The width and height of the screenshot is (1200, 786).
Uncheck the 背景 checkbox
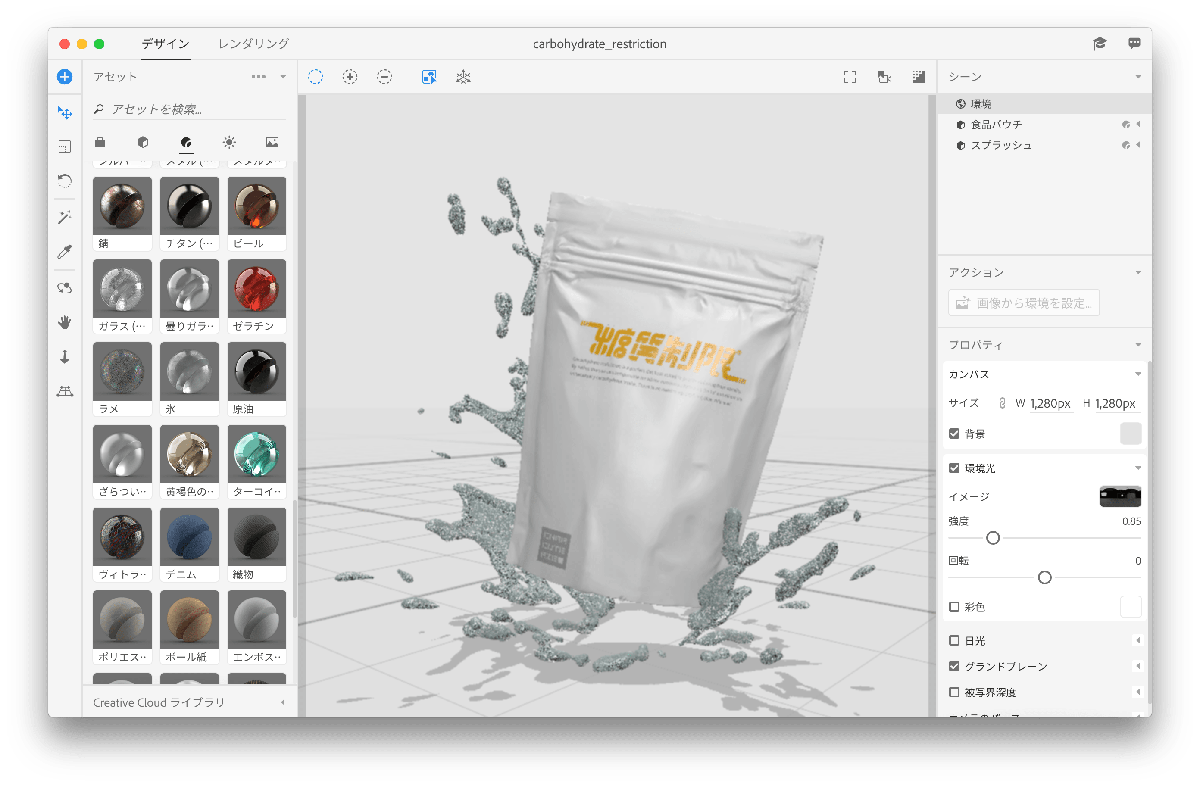point(954,434)
